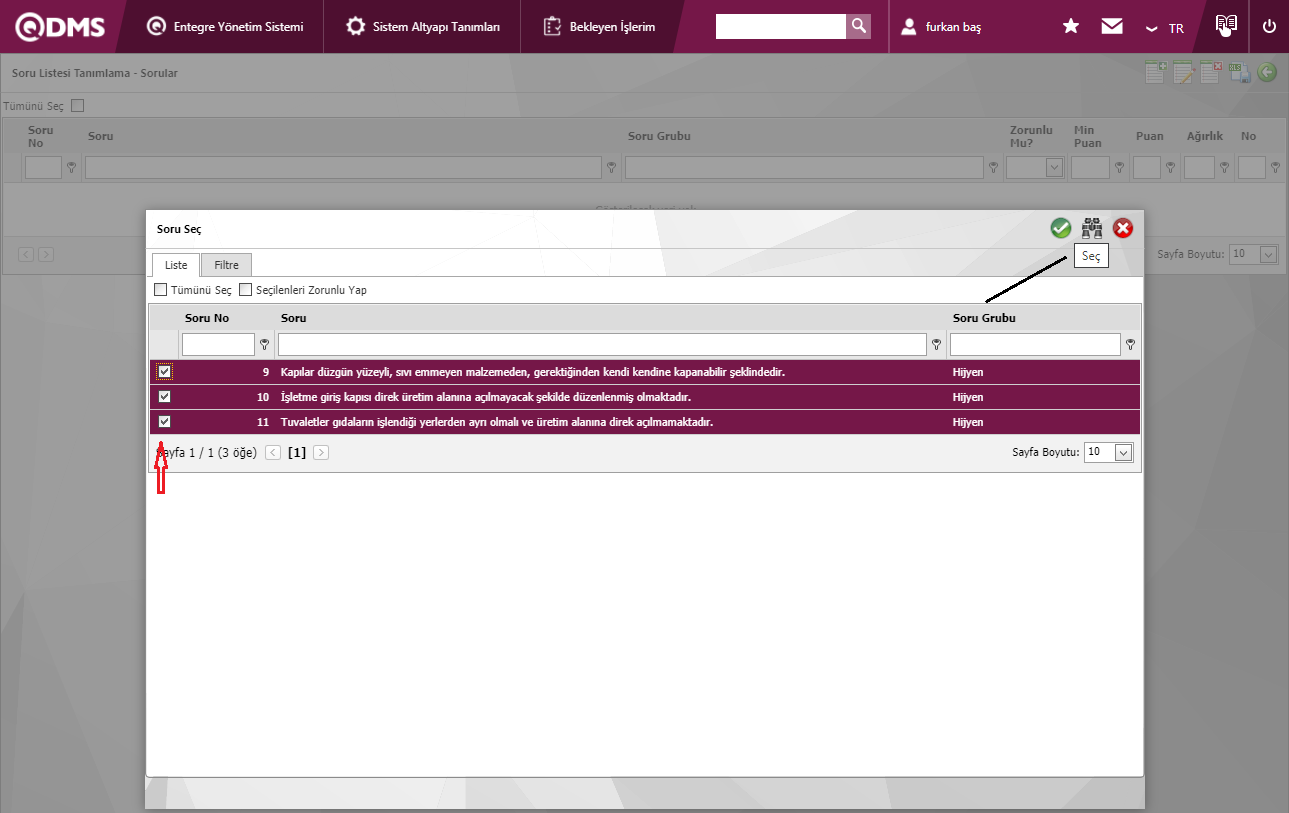Focus the Min Puan filter box on background page

[x=1091, y=168]
